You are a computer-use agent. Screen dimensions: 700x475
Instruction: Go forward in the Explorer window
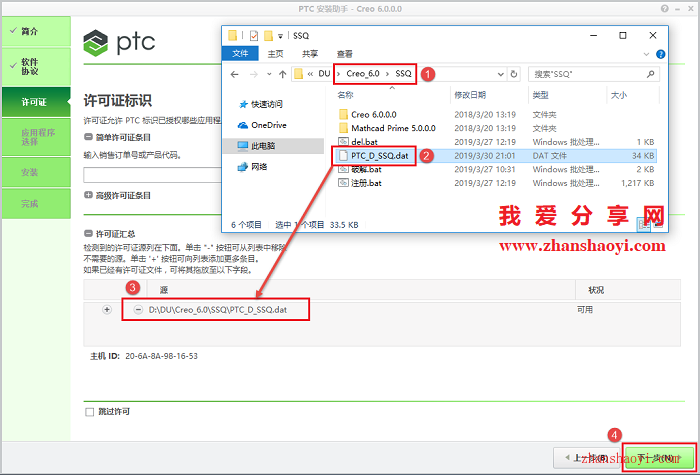click(x=254, y=75)
